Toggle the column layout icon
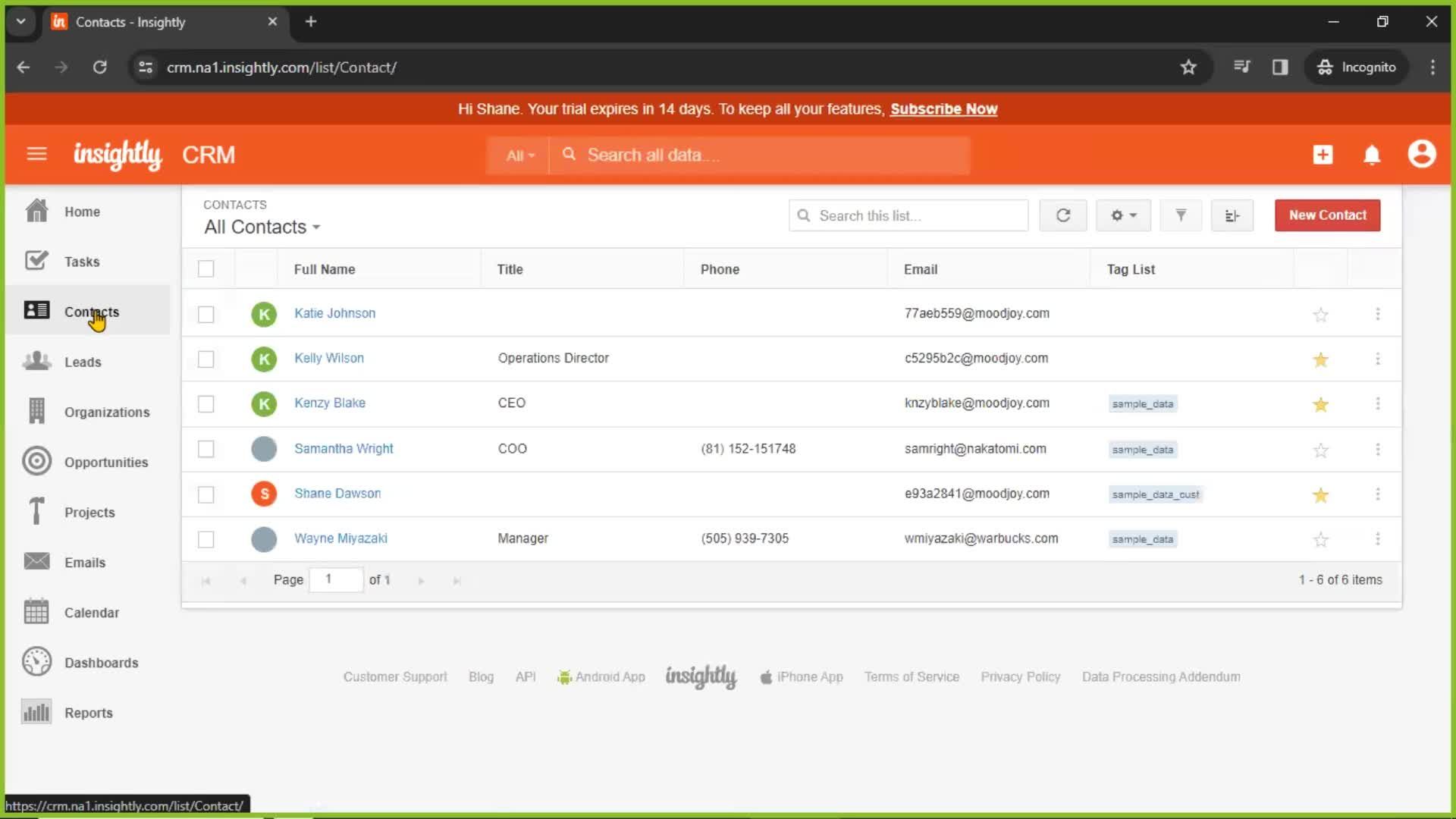Screen dimensions: 1456x819 click(1232, 215)
